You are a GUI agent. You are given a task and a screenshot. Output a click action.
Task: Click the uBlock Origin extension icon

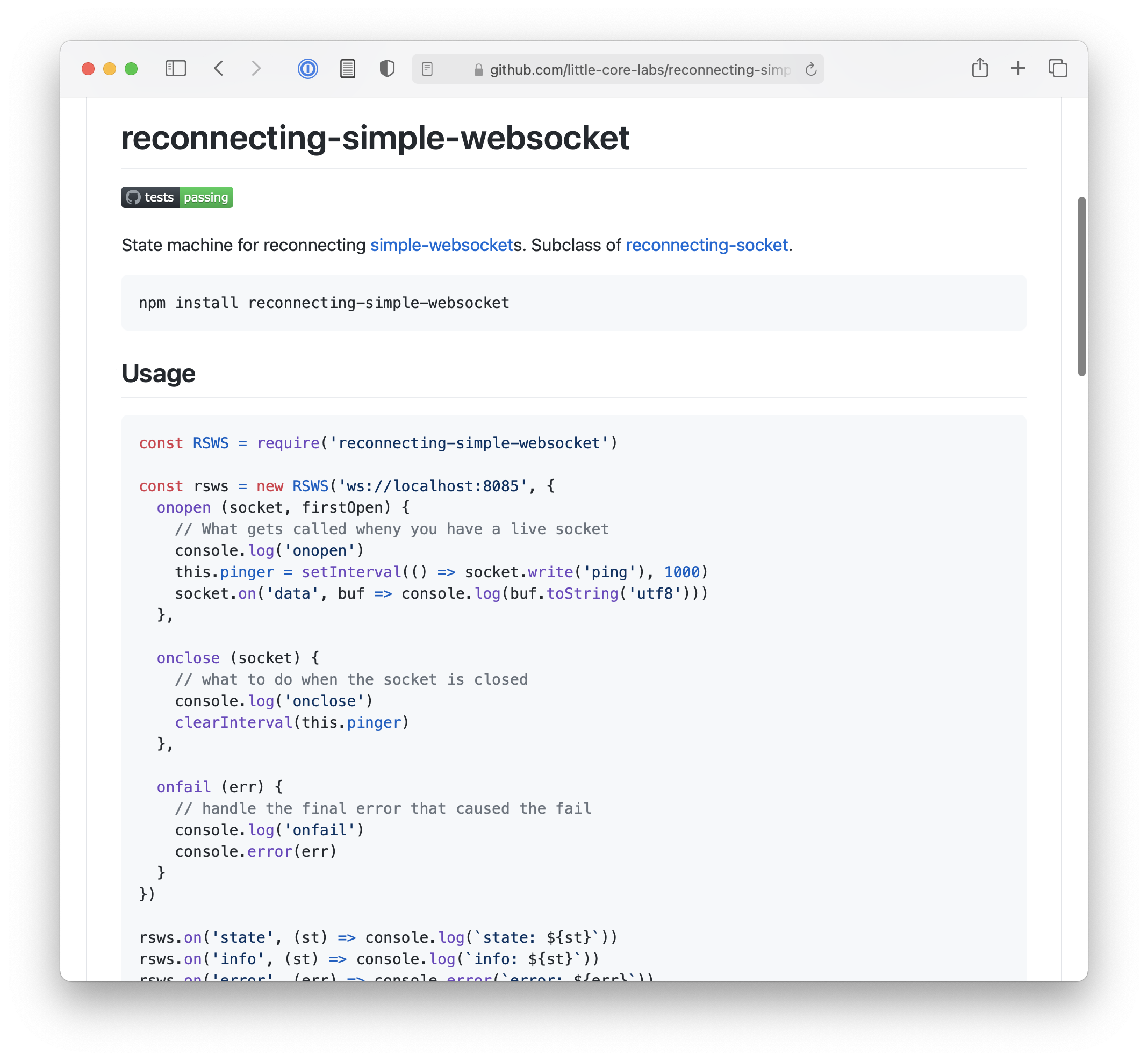click(x=387, y=69)
